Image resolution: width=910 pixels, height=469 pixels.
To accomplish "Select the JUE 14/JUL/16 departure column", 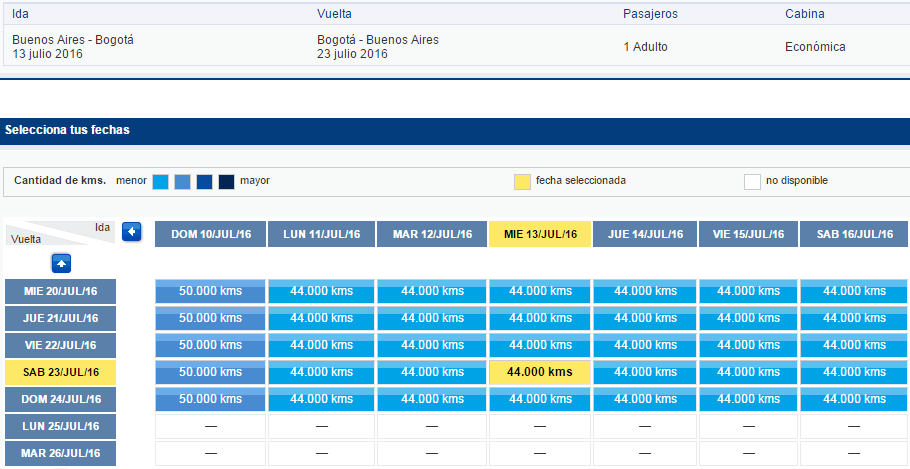I will coord(645,234).
